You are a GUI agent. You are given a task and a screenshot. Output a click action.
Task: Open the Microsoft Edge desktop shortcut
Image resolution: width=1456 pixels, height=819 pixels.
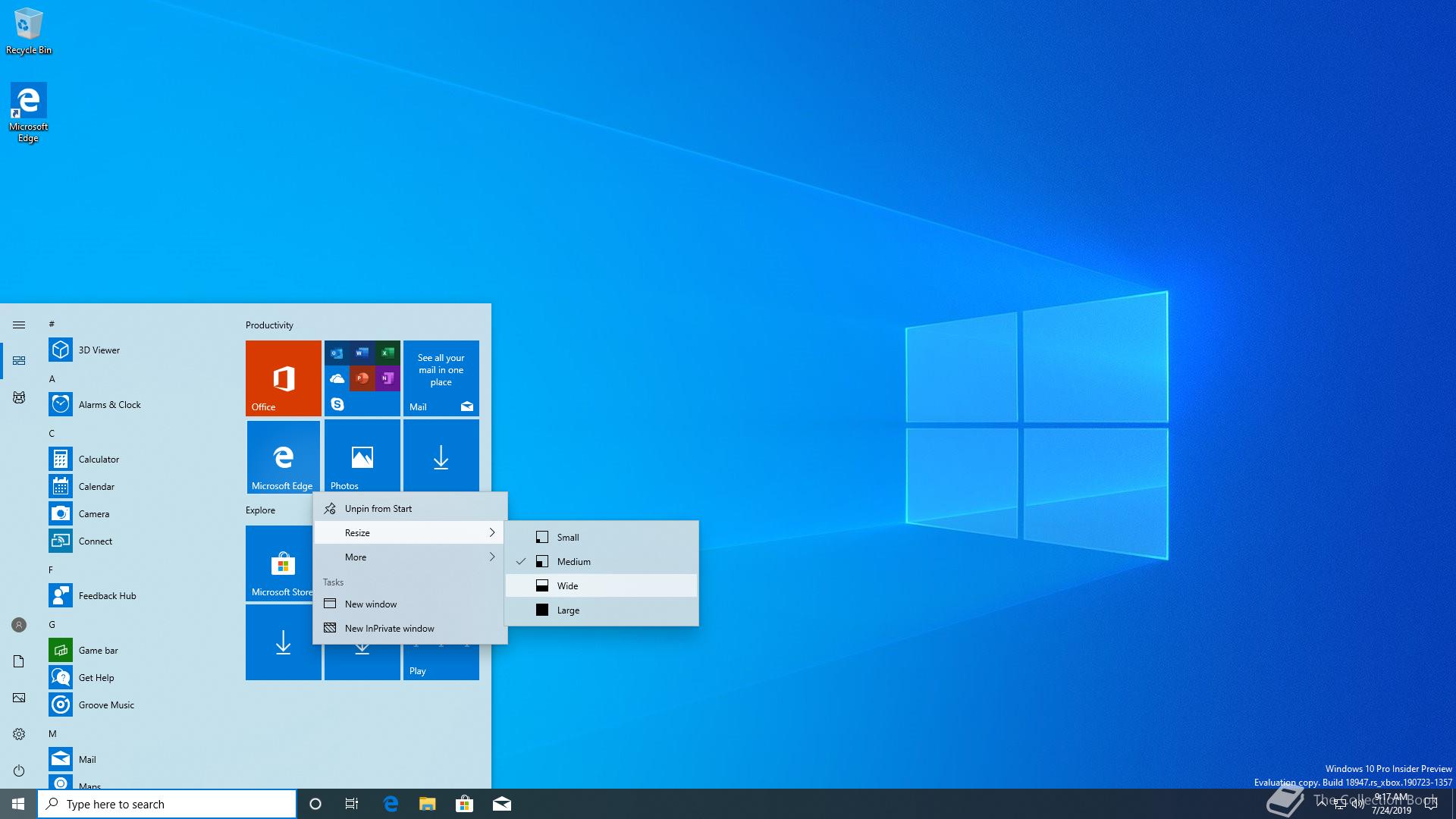click(28, 112)
